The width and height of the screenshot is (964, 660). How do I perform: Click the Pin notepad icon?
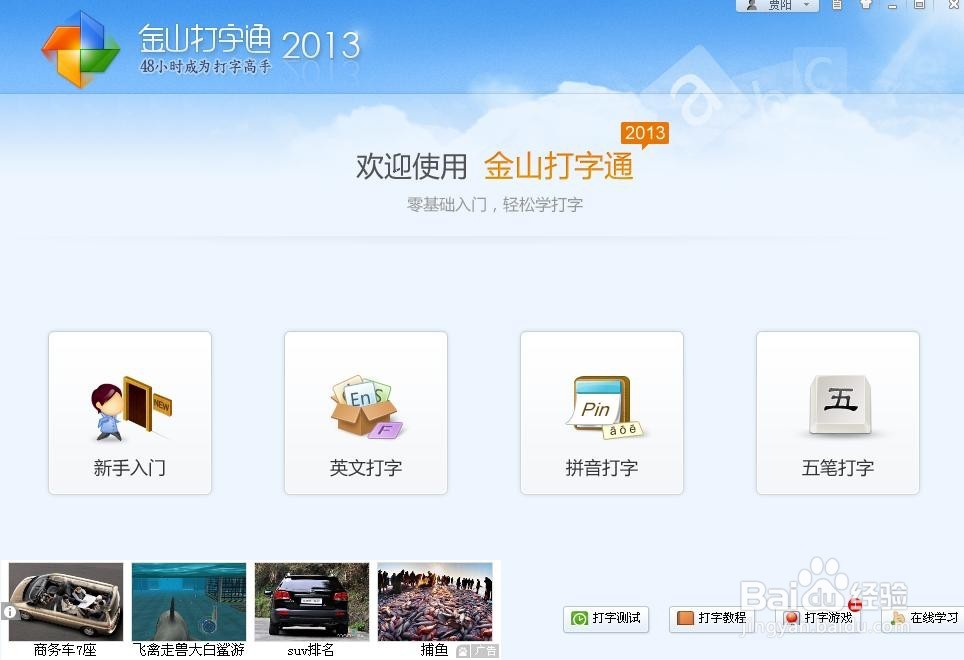click(604, 407)
